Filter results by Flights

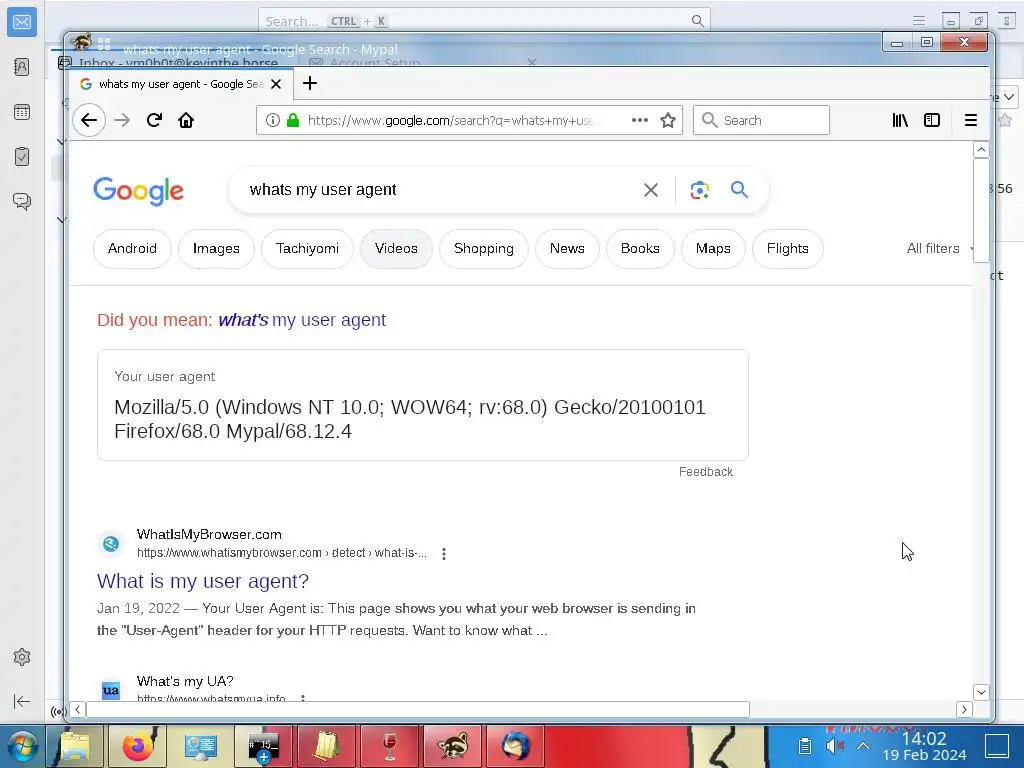point(788,249)
